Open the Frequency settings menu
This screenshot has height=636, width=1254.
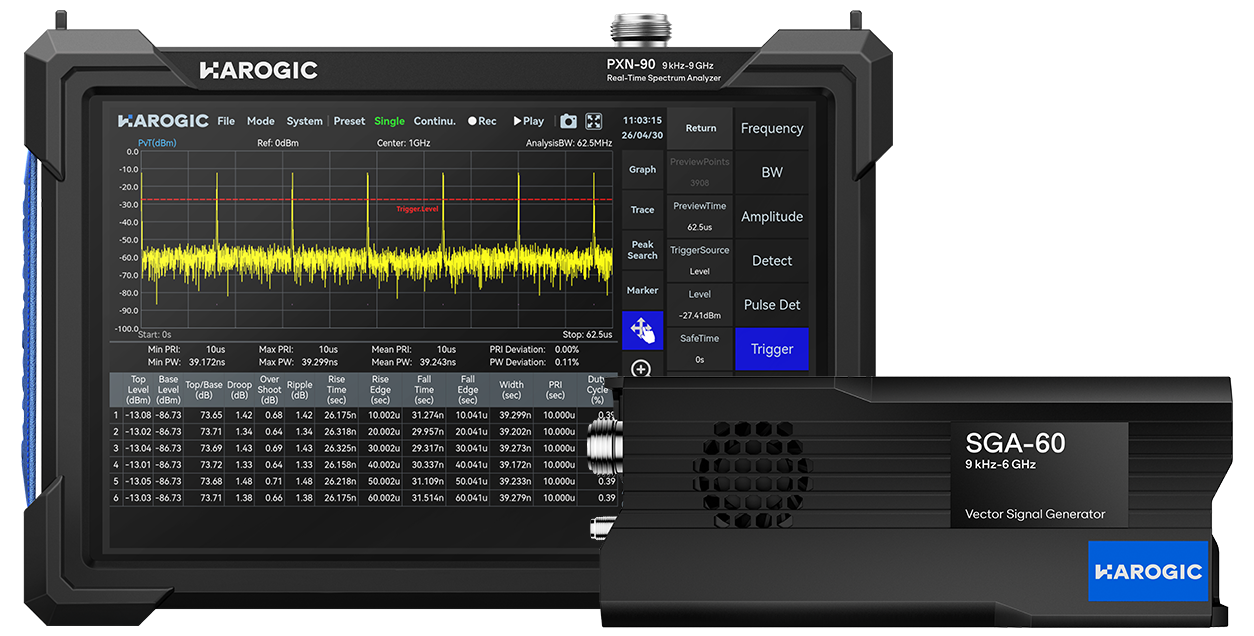772,128
